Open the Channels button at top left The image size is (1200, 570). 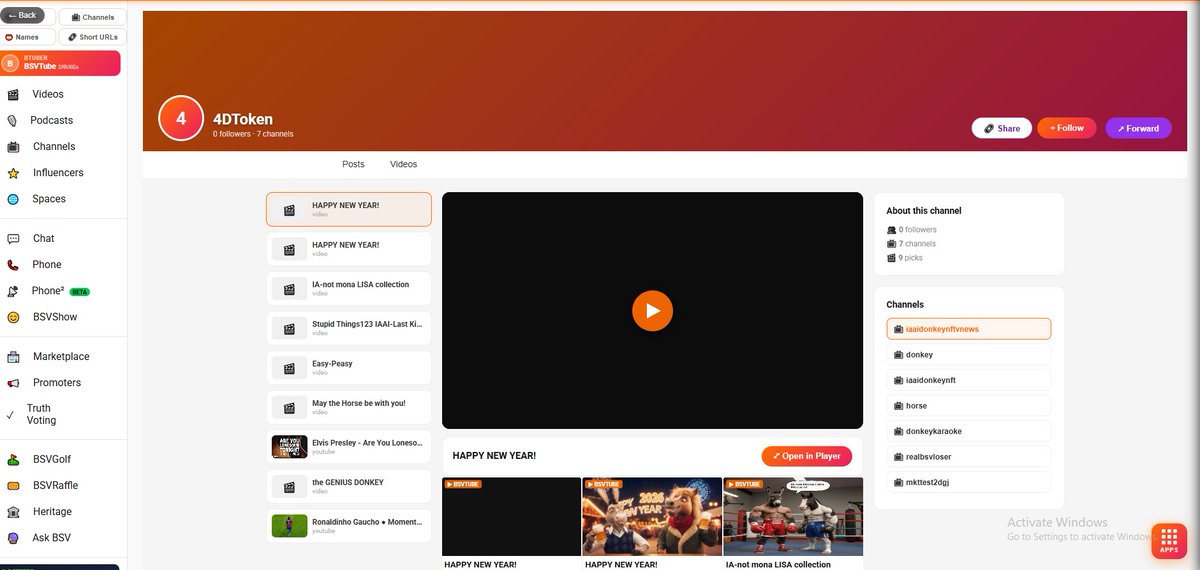[x=93, y=17]
